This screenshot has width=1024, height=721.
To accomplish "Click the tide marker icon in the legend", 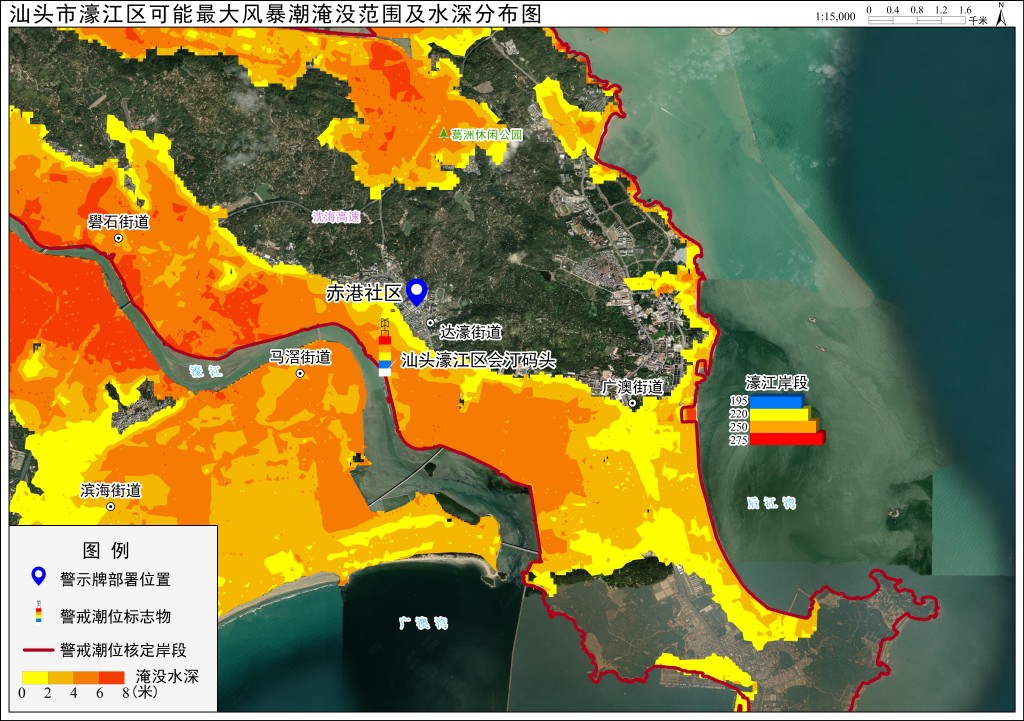I will 39,611.
